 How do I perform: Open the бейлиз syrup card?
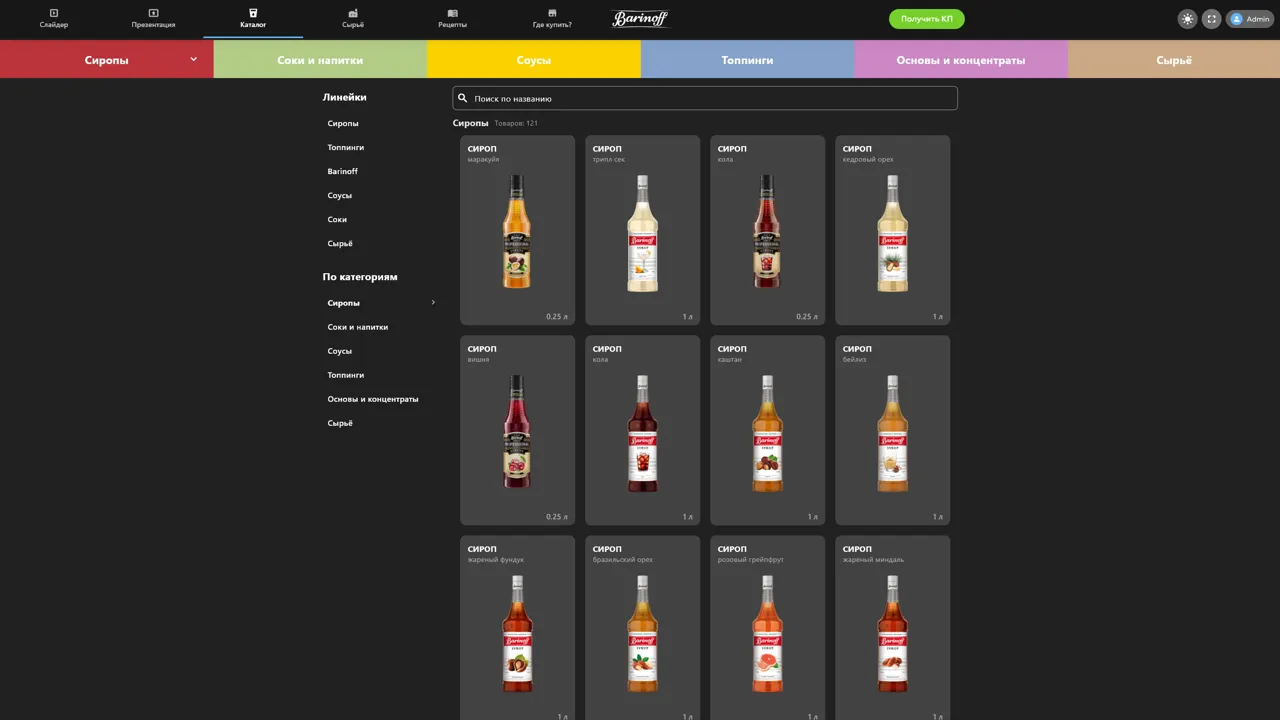pos(892,430)
